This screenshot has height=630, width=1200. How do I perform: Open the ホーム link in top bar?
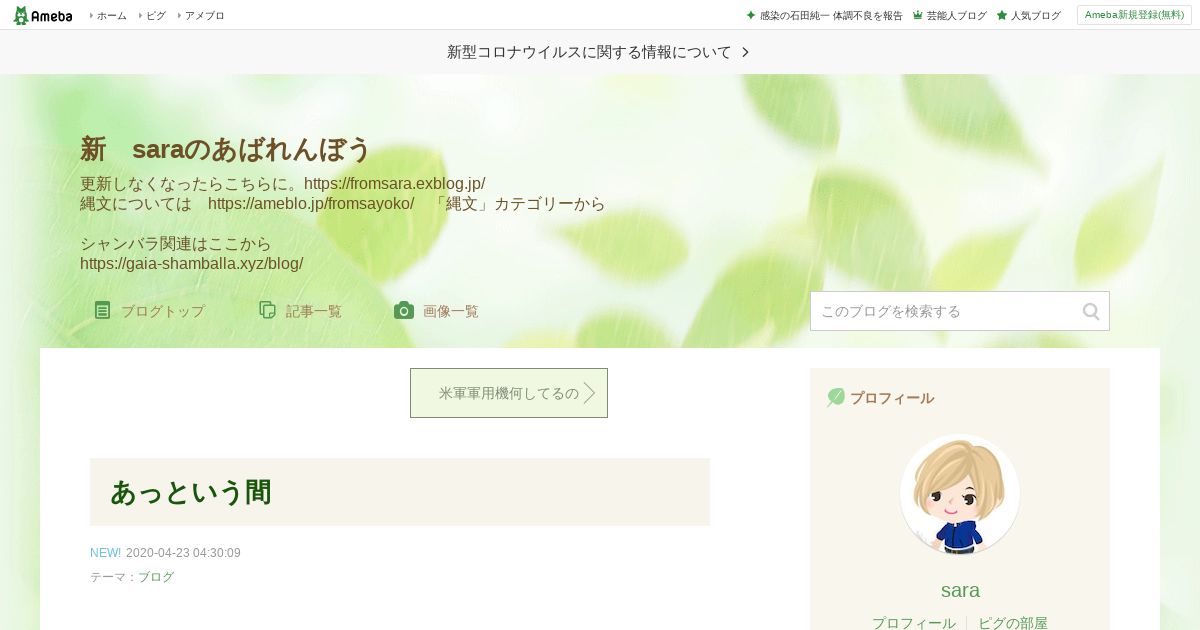[x=111, y=16]
